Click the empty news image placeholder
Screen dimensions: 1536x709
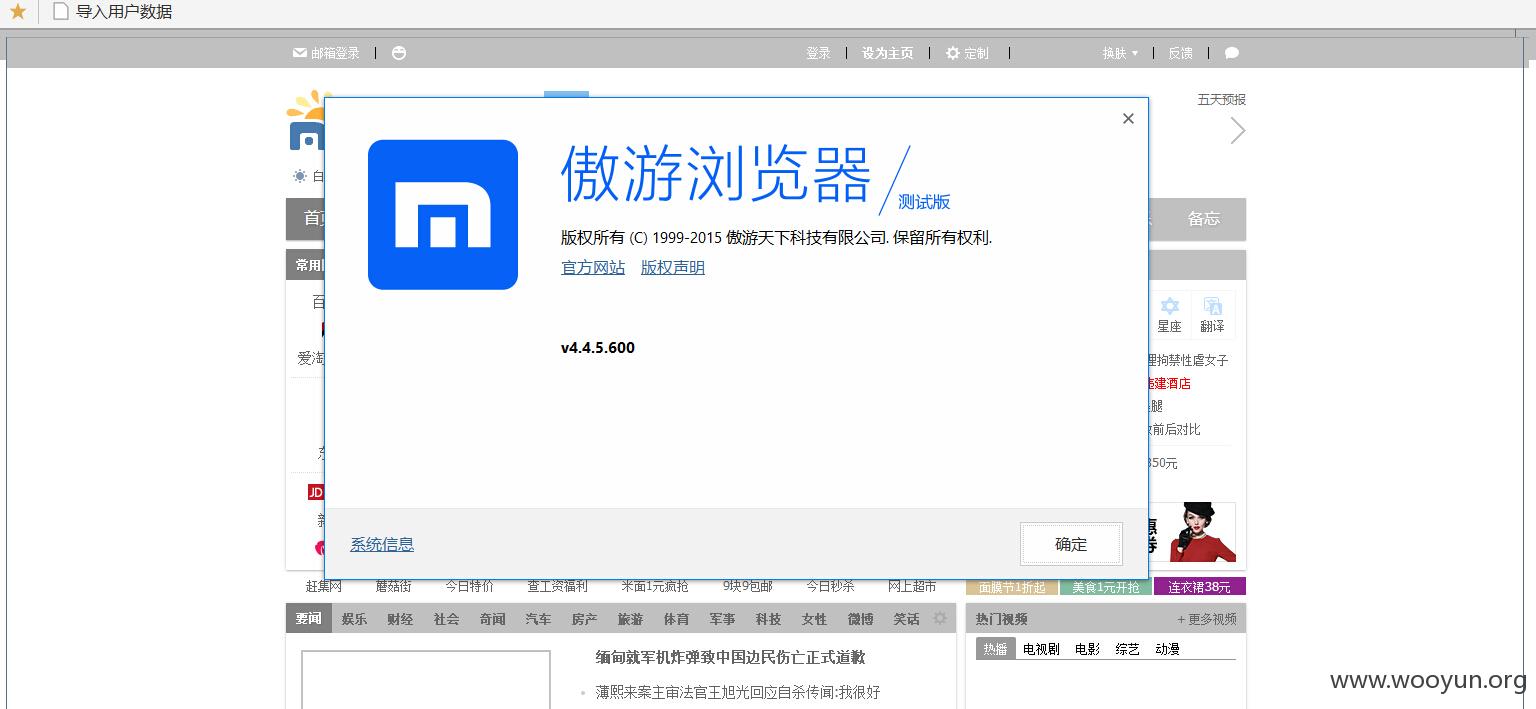point(426,680)
